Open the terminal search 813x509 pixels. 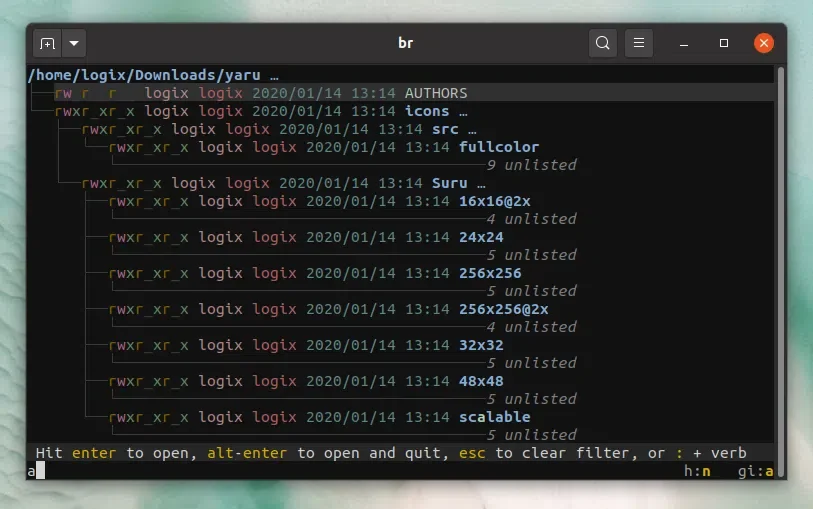point(602,43)
